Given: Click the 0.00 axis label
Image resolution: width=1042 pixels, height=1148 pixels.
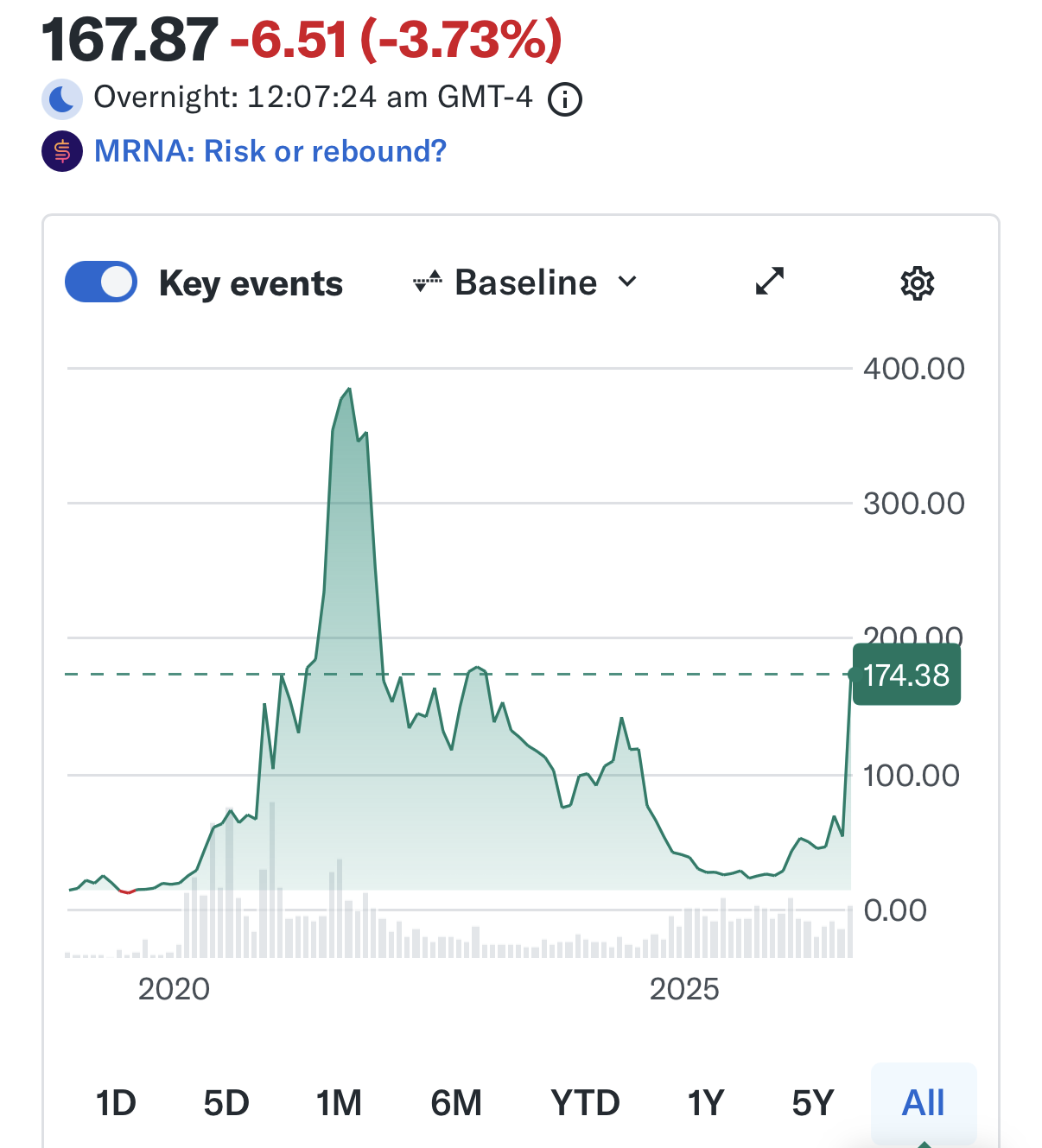Looking at the screenshot, I should coord(895,910).
